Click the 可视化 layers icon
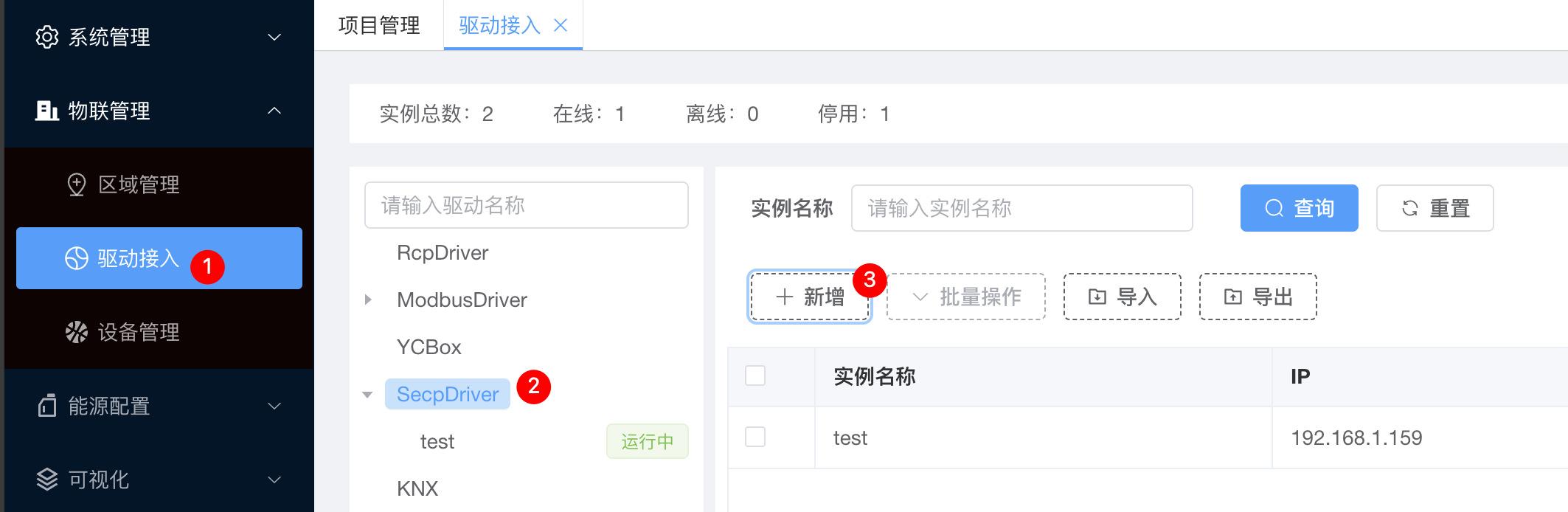The image size is (1568, 512). (x=47, y=480)
